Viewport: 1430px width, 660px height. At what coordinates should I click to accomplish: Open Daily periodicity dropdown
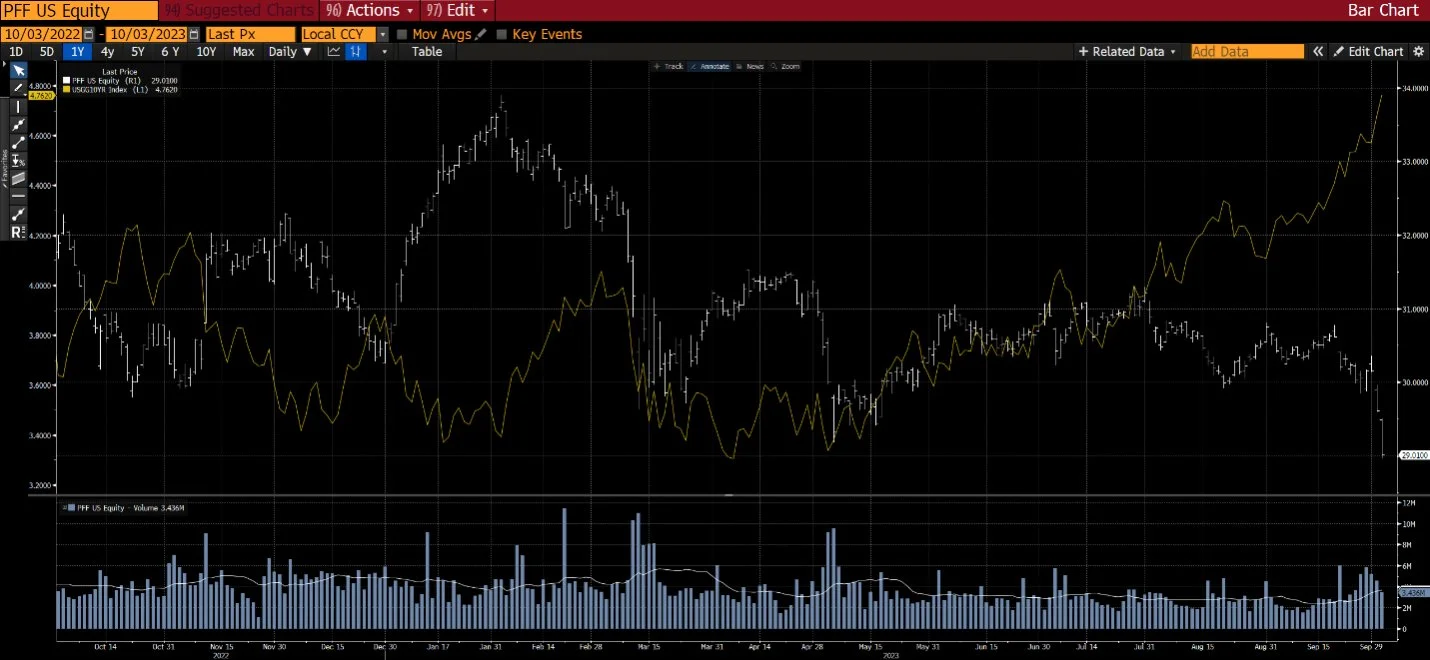click(x=290, y=52)
